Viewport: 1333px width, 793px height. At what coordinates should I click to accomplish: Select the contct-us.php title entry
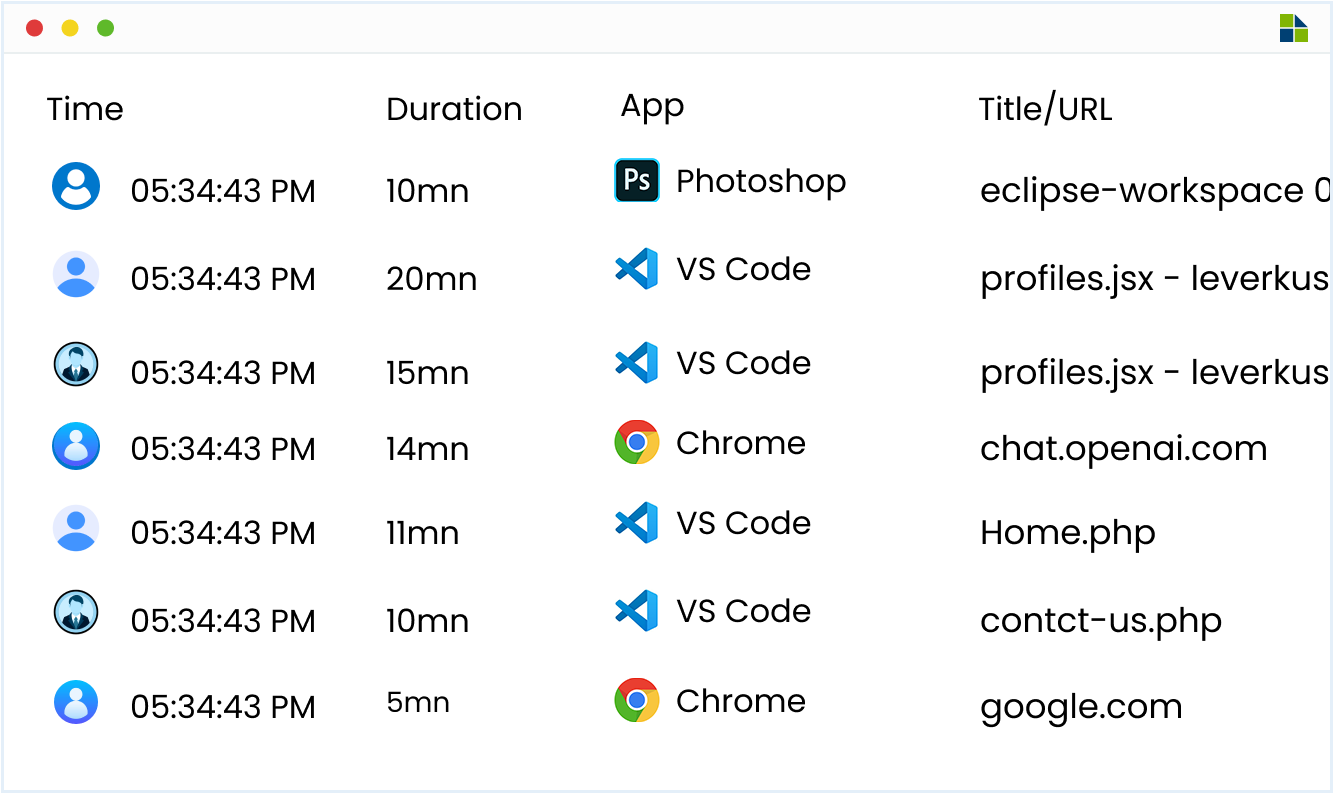pos(1101,621)
